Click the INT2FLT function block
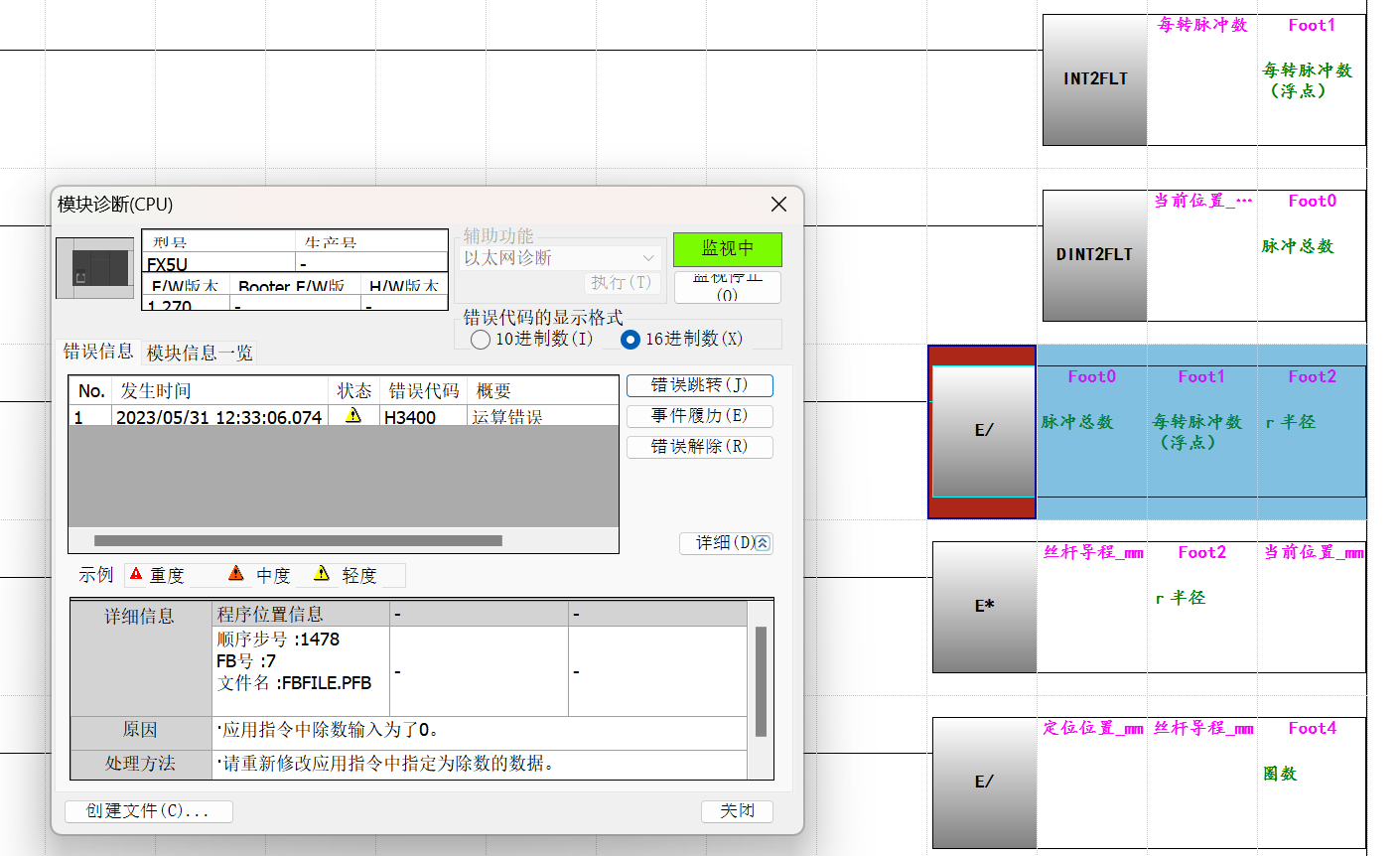This screenshot has height=856, width=1400. pos(1094,79)
